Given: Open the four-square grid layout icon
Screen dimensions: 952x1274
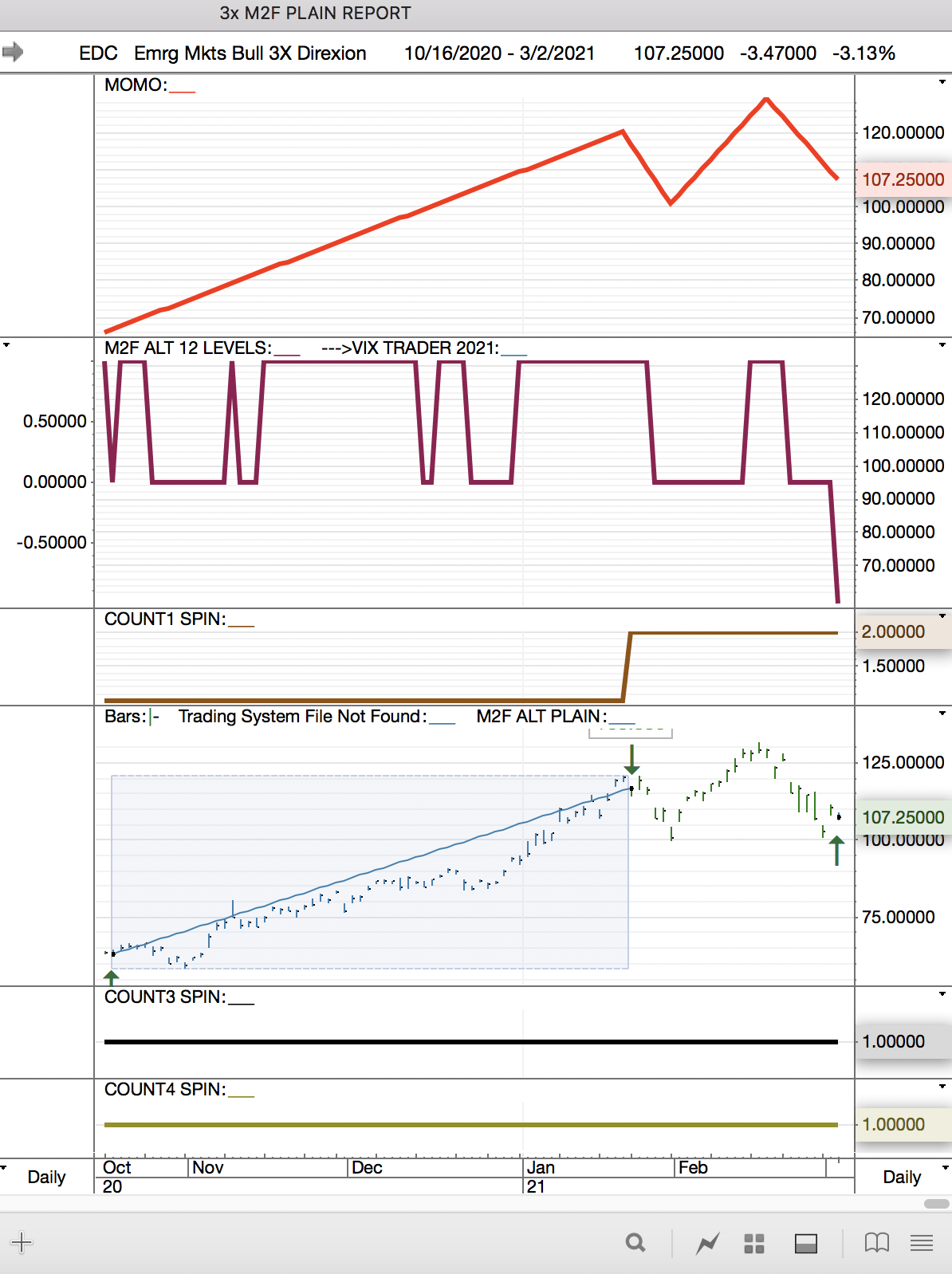Looking at the screenshot, I should tap(754, 1243).
